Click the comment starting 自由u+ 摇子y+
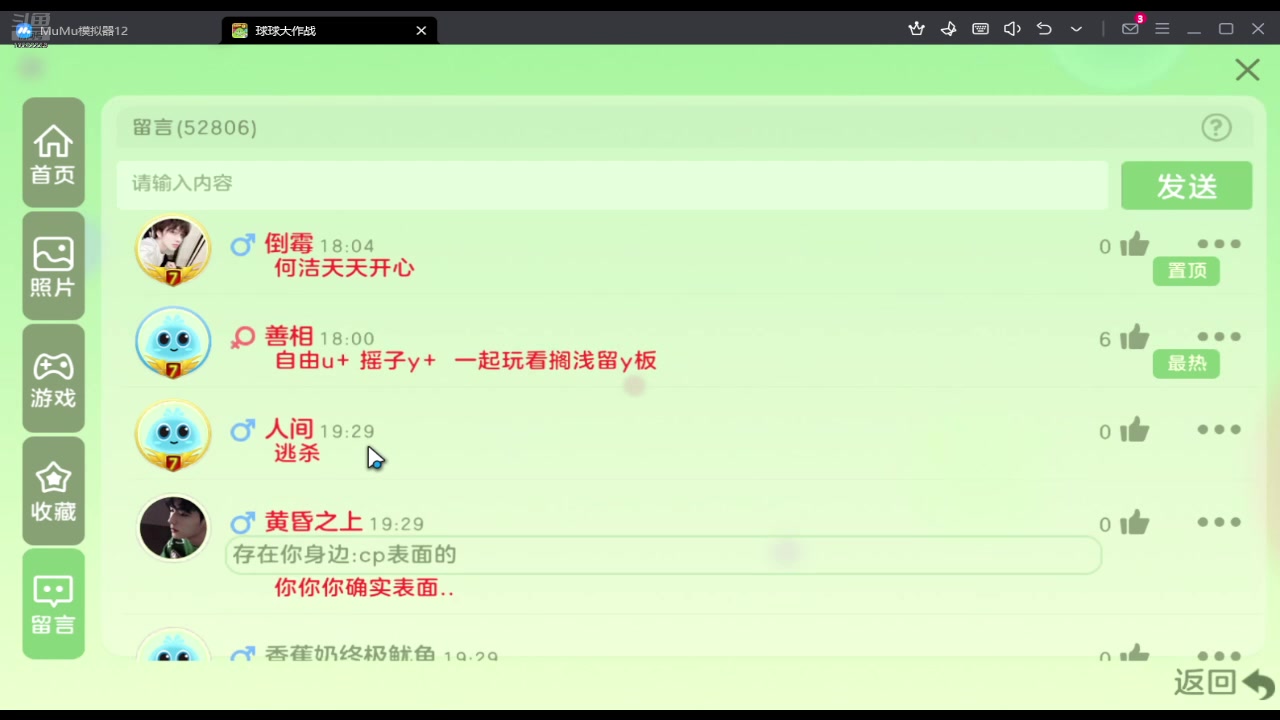The height and width of the screenshot is (720, 1280). [465, 361]
